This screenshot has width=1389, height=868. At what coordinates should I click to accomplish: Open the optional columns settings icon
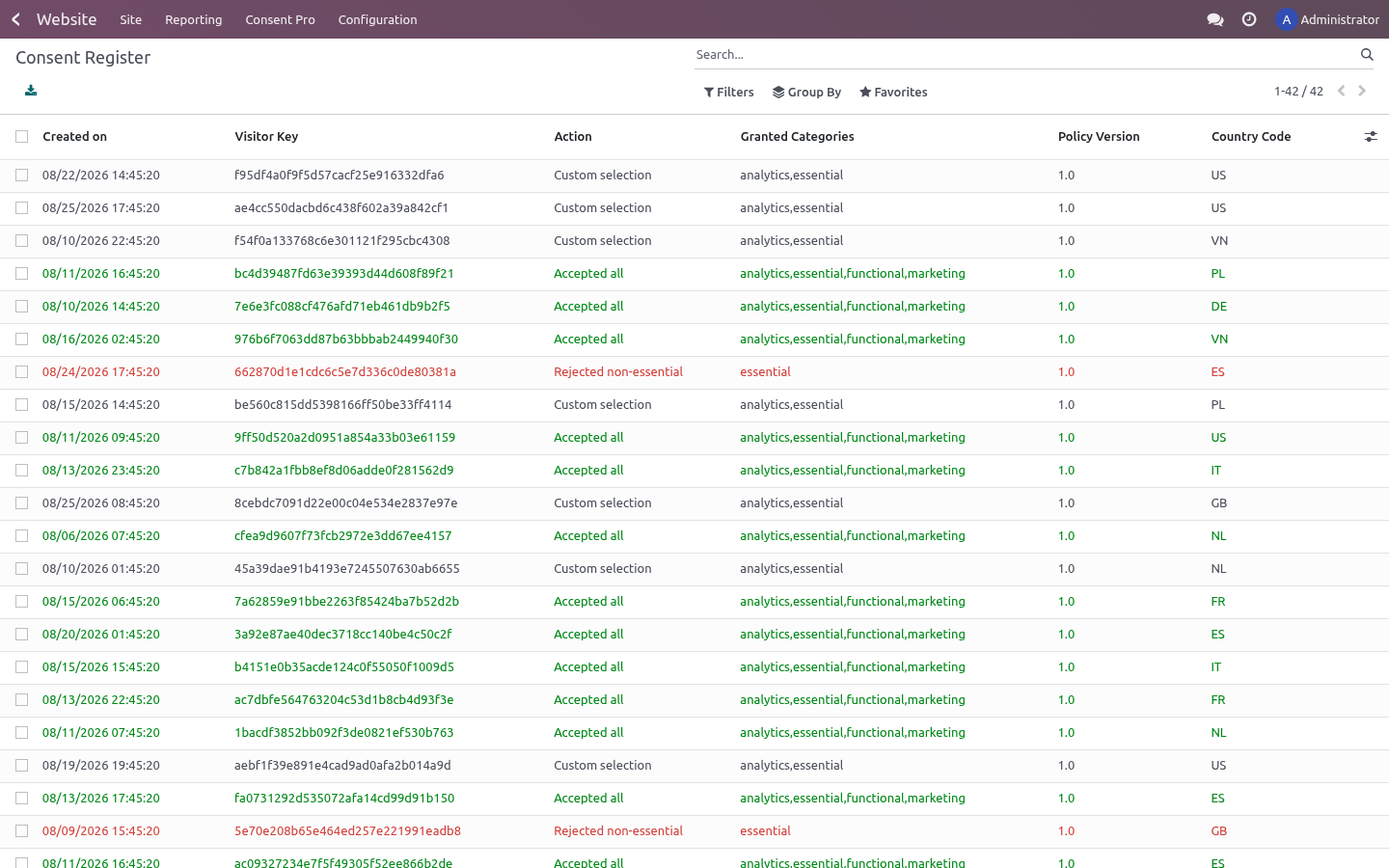pyautogui.click(x=1371, y=137)
